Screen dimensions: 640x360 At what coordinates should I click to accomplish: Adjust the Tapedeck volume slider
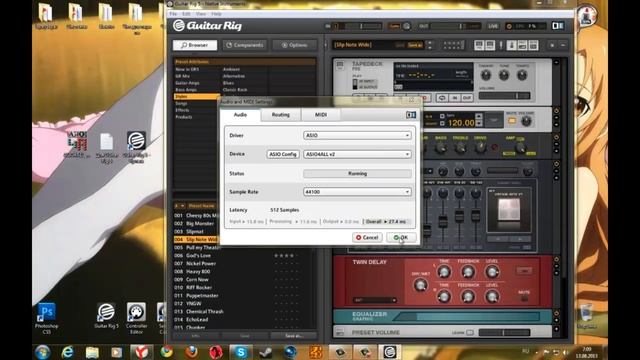[x=504, y=96]
